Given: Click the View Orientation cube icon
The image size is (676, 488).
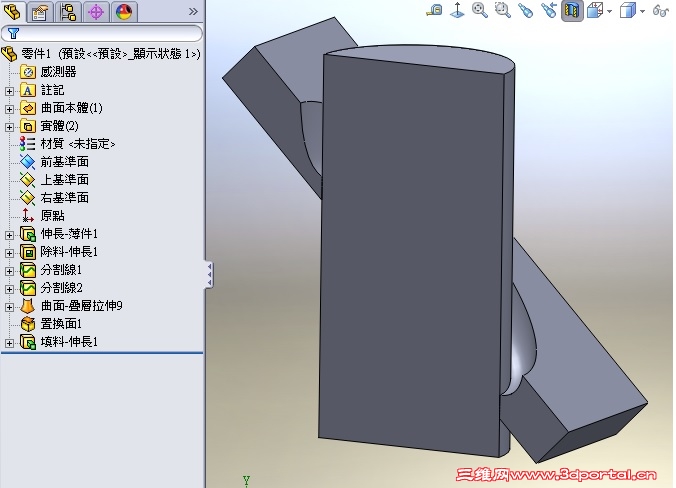Looking at the screenshot, I should pyautogui.click(x=595, y=10).
